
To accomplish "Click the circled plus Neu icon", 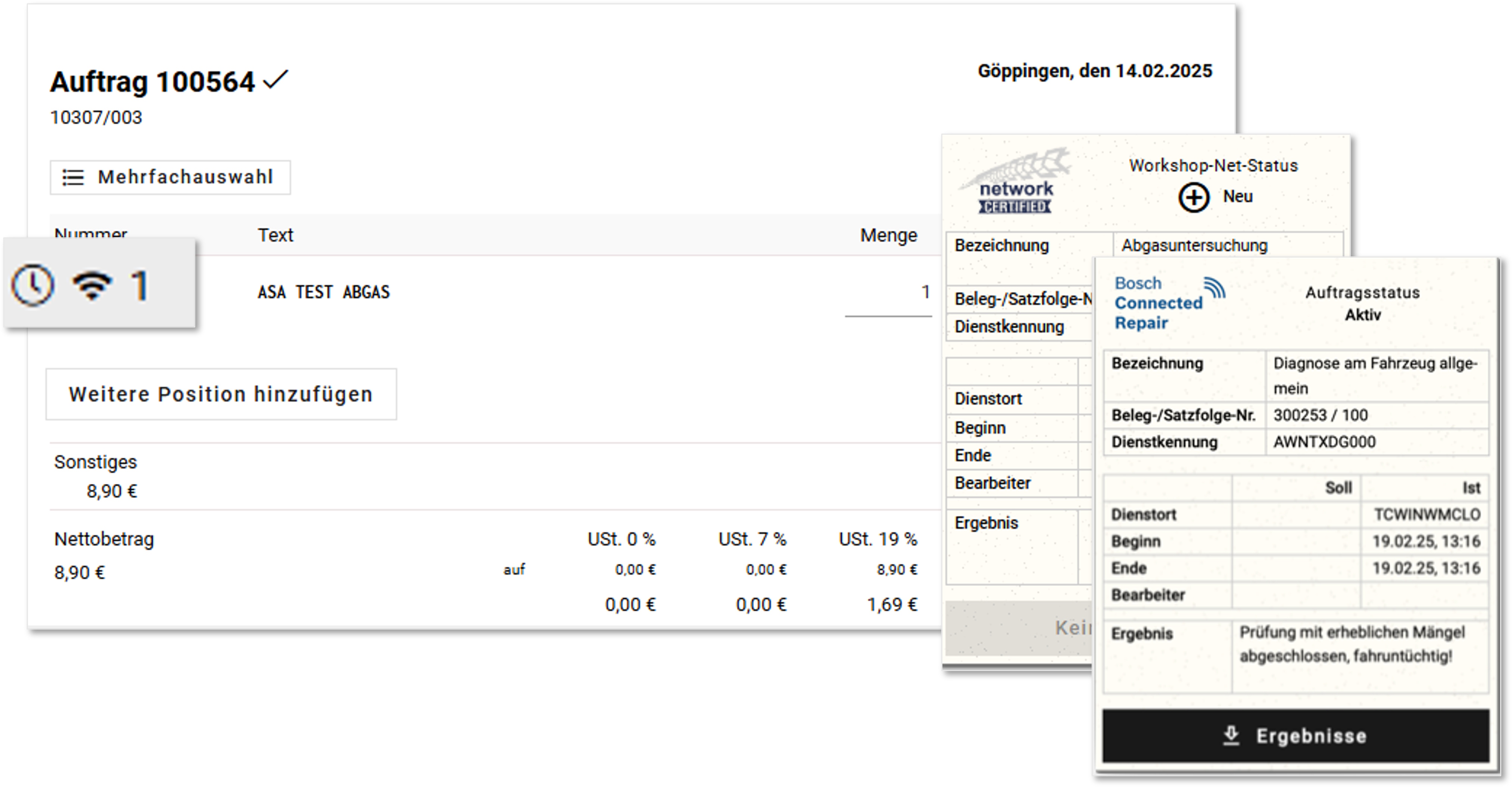I will (x=1193, y=197).
